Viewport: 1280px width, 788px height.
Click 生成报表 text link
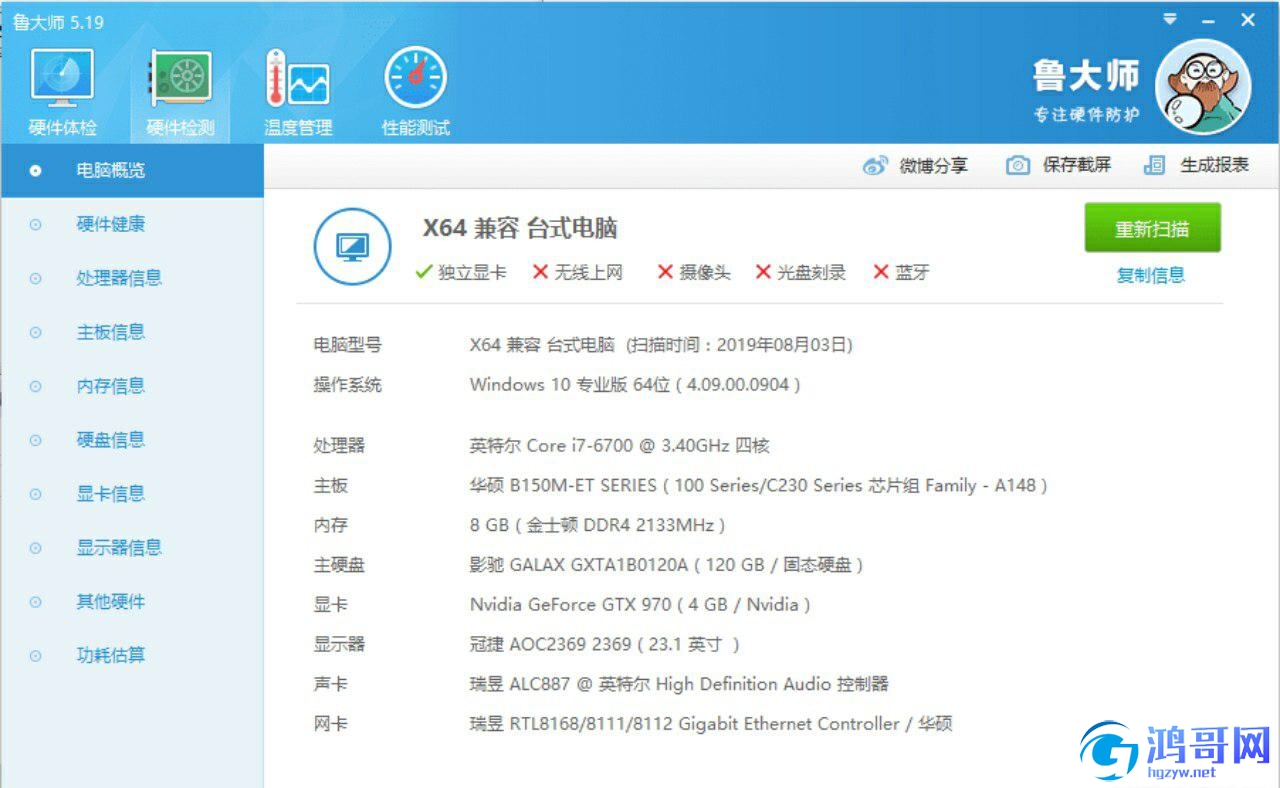[x=1215, y=166]
